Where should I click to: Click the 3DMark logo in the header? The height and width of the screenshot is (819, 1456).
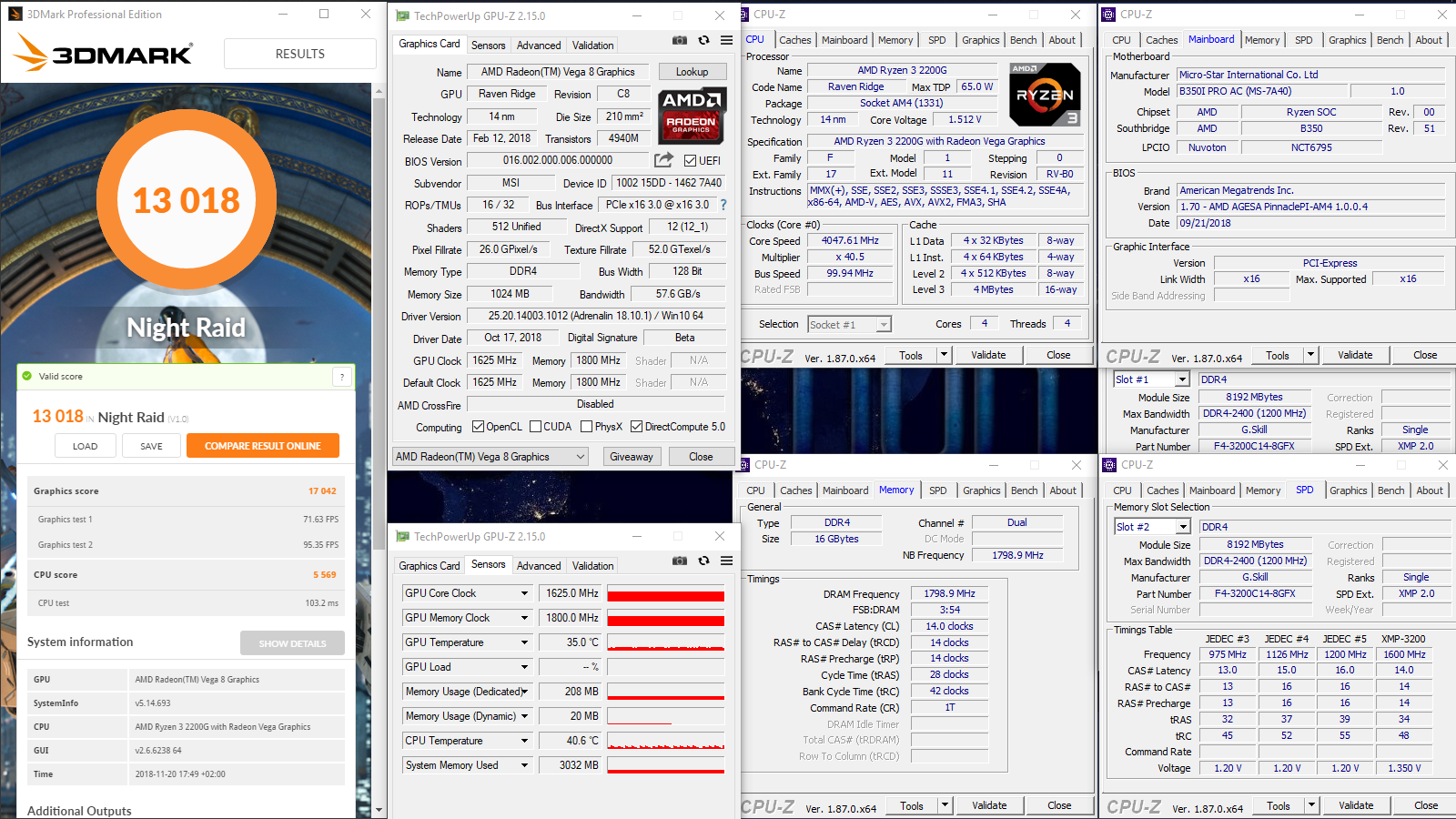(103, 53)
